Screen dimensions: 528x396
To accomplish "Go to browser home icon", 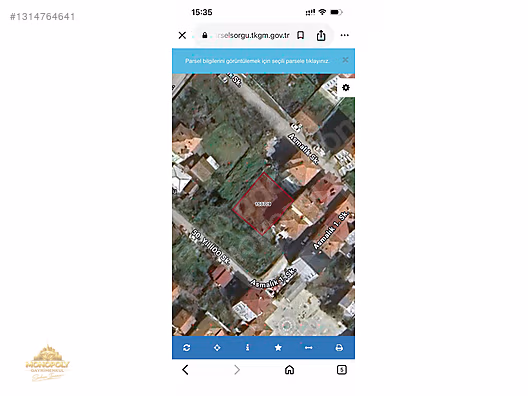I will [289, 370].
